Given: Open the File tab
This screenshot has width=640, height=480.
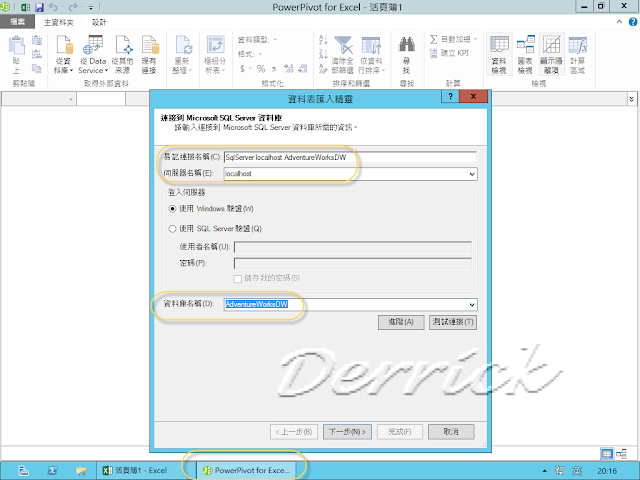Looking at the screenshot, I should [17, 22].
